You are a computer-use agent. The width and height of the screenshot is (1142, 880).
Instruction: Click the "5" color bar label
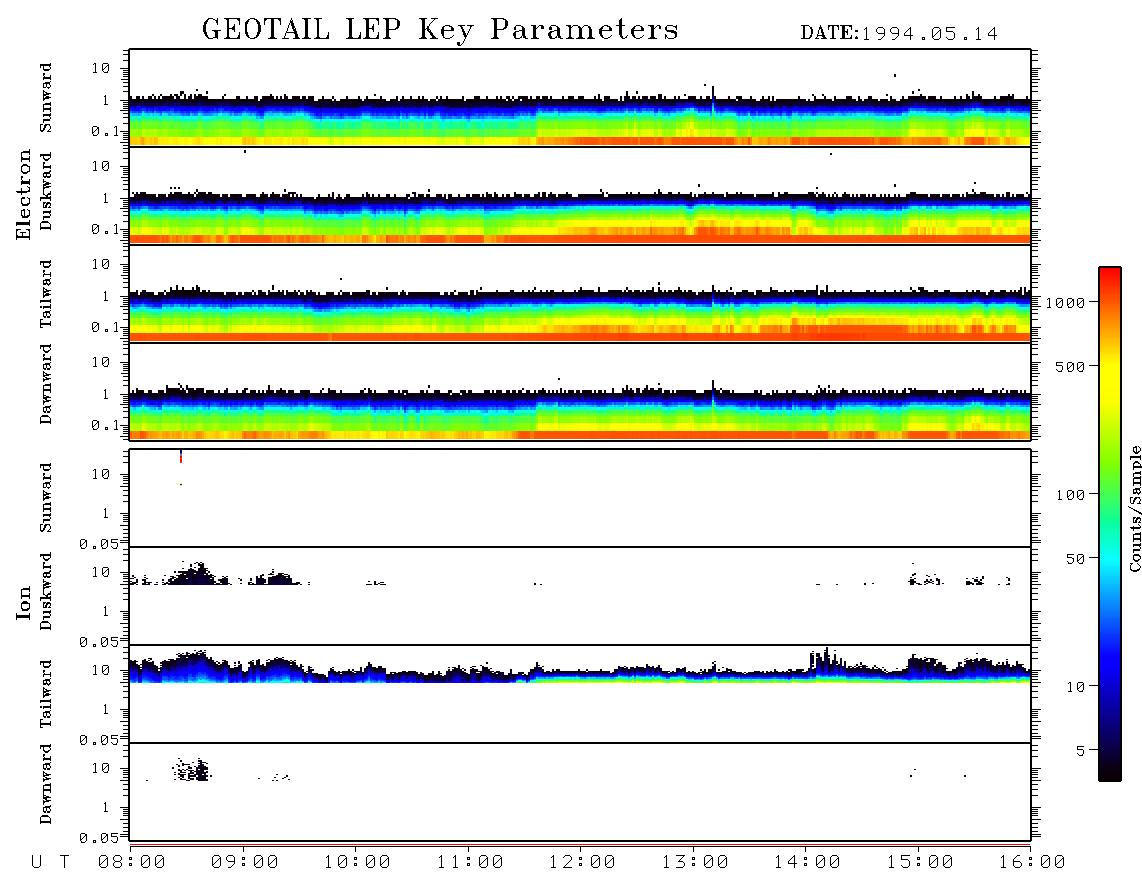click(1080, 751)
